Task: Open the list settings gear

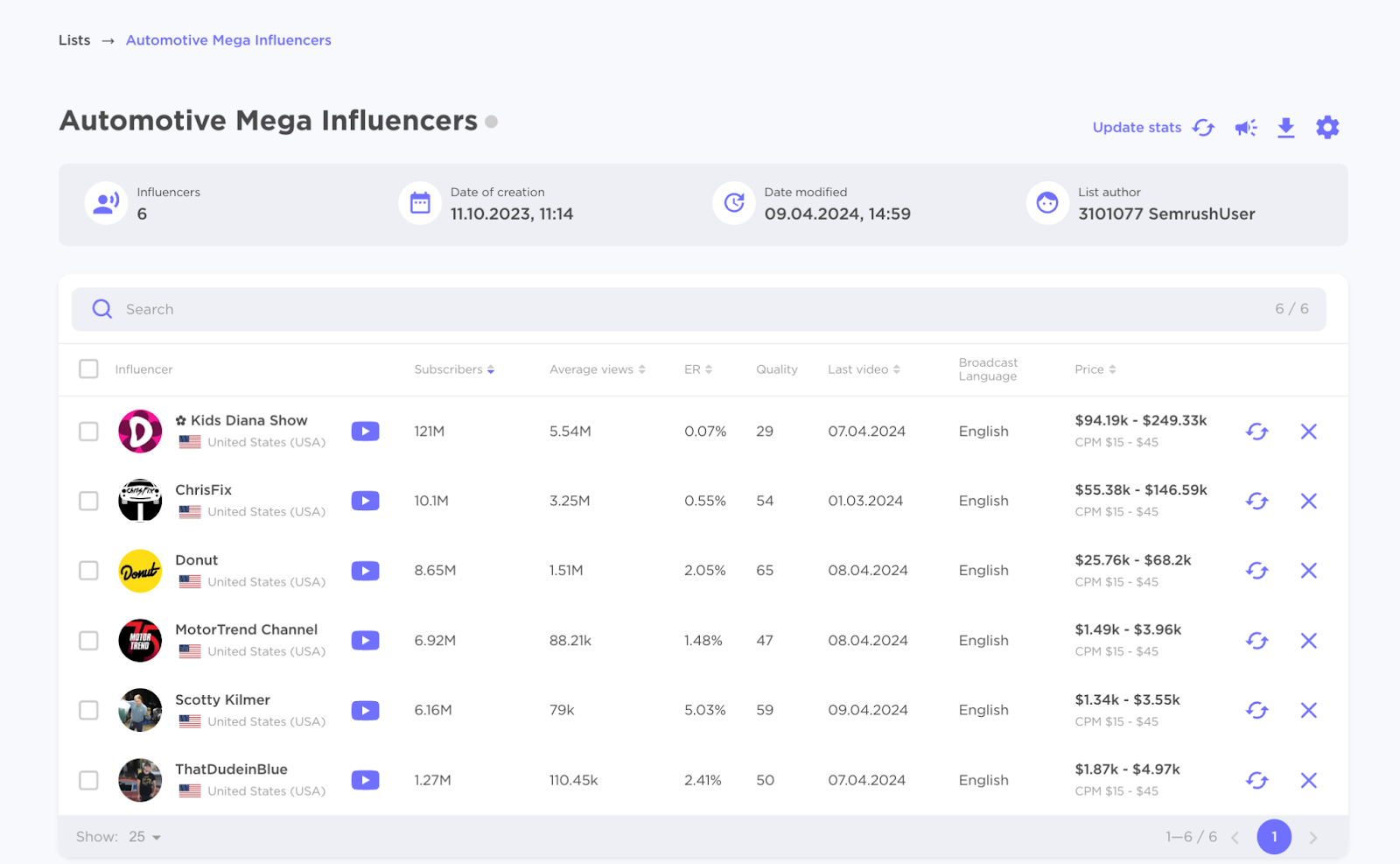Action: 1327,127
